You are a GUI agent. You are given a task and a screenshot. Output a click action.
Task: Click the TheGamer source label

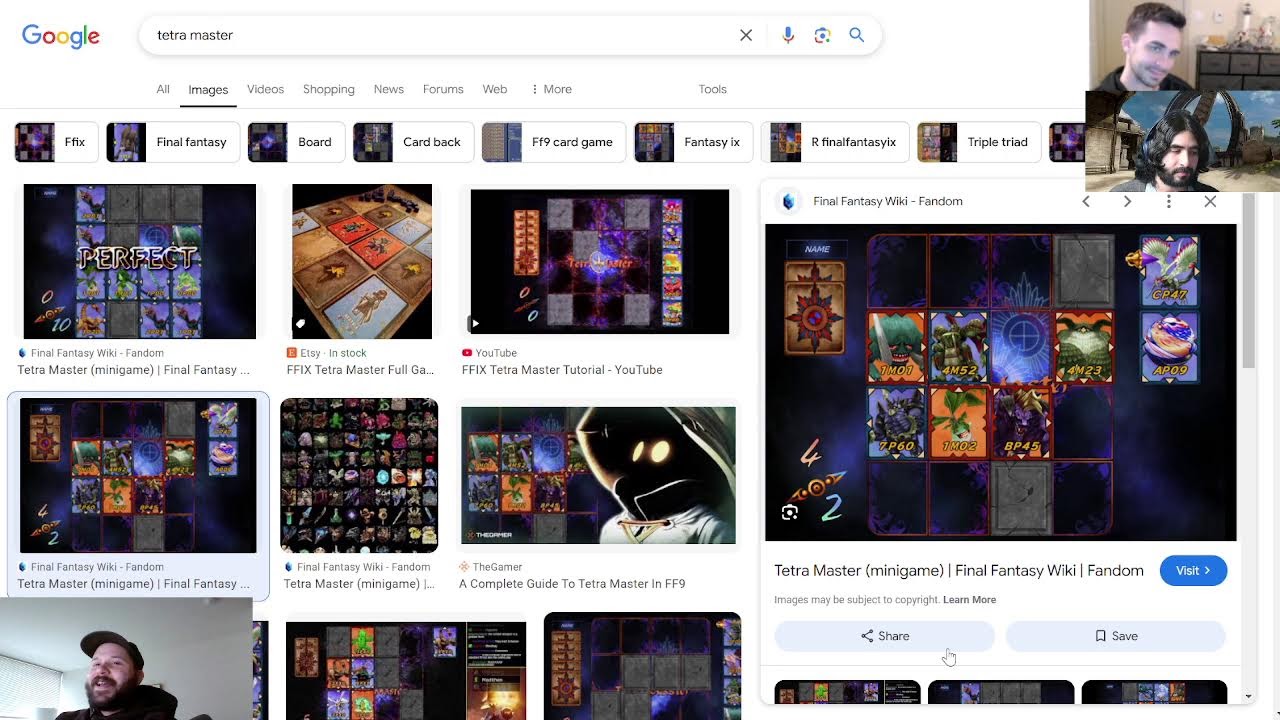point(490,567)
